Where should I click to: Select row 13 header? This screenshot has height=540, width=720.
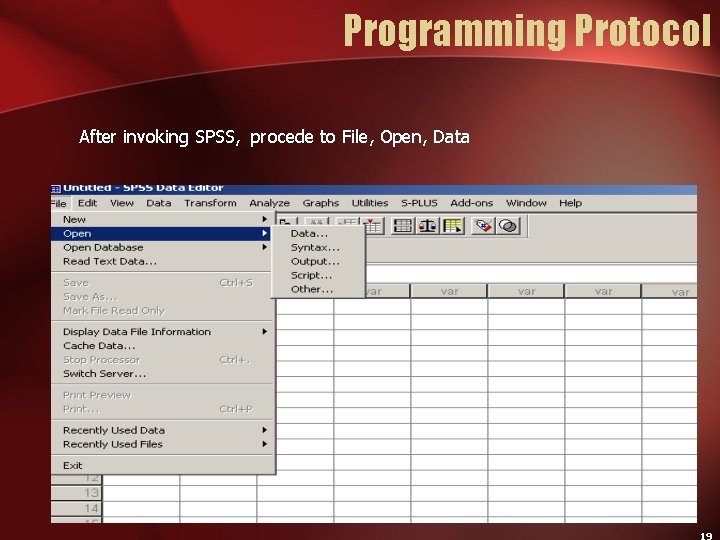[77, 493]
